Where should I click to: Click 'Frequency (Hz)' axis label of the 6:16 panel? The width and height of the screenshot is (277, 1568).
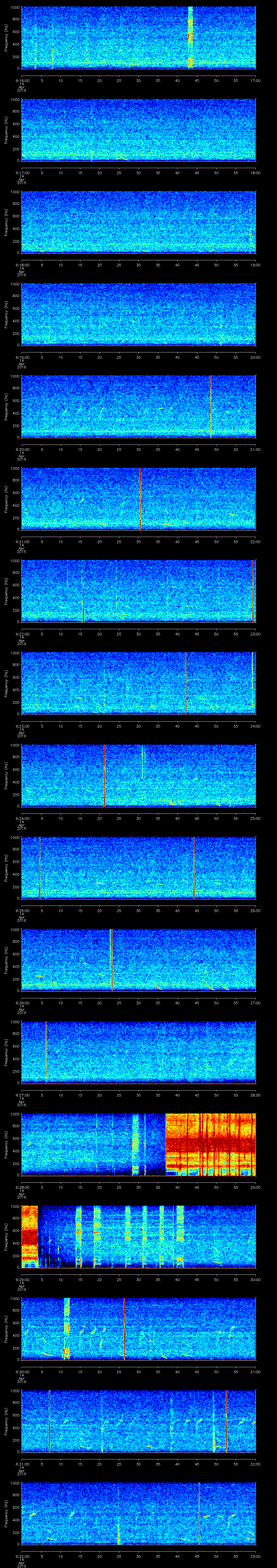[x=6, y=38]
